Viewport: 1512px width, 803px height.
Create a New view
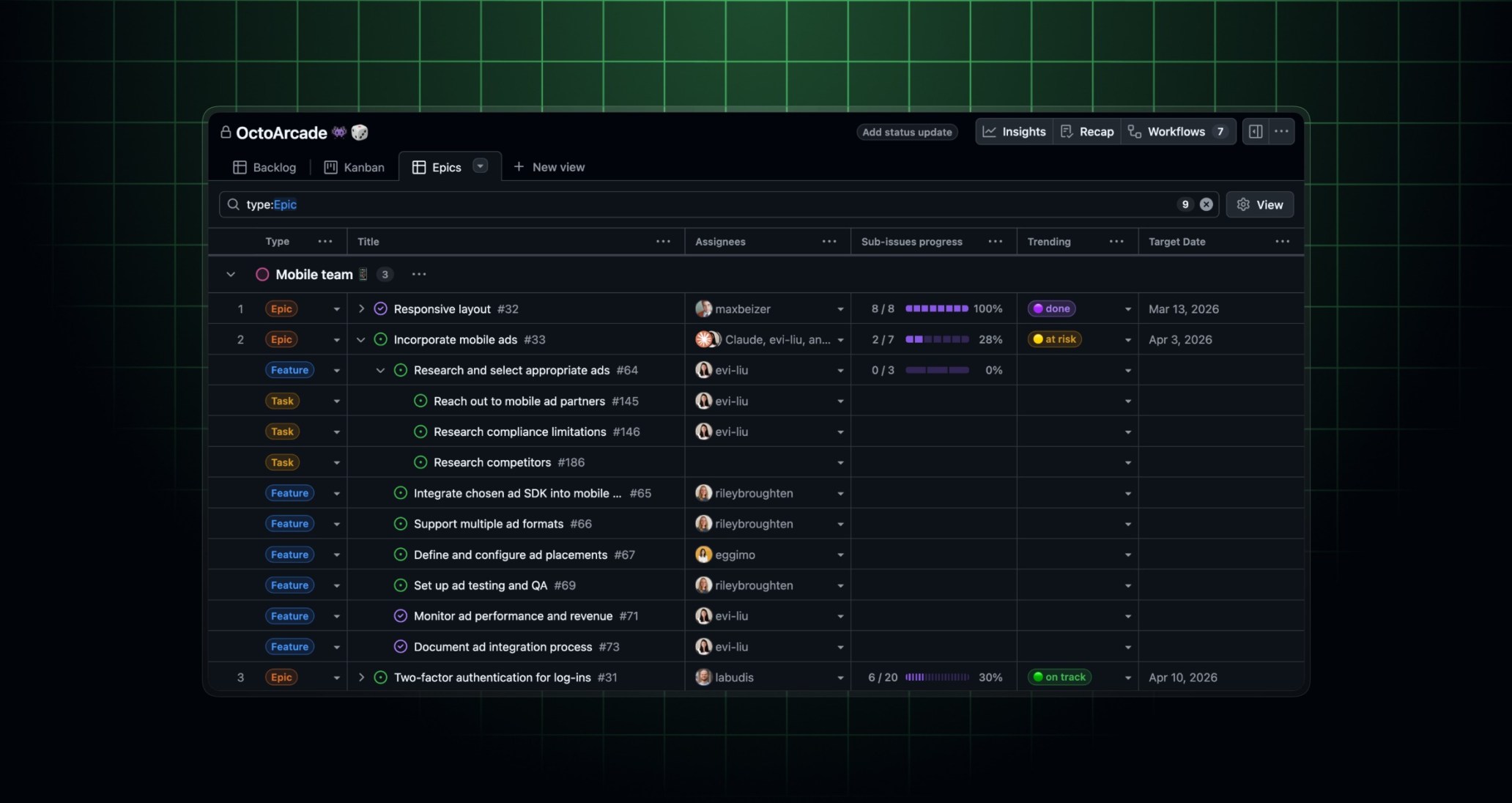pos(549,167)
